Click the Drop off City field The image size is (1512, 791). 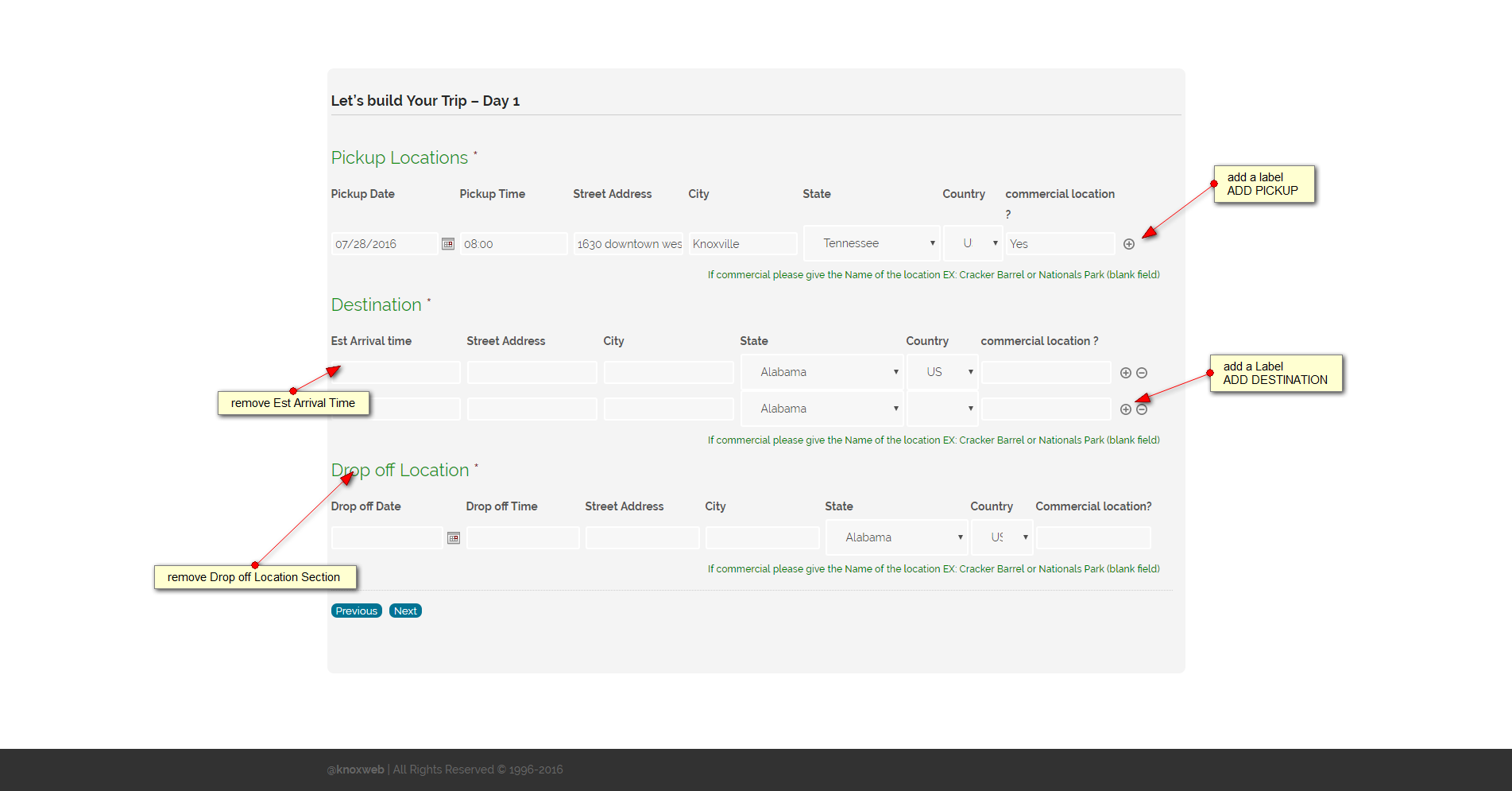tap(763, 538)
